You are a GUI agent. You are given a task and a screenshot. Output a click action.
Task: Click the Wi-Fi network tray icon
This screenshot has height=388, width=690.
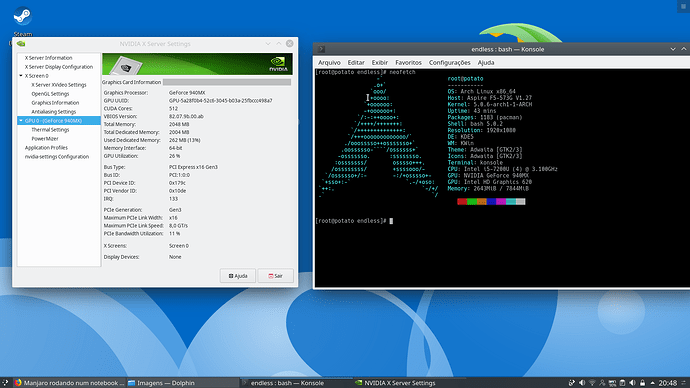point(592,383)
